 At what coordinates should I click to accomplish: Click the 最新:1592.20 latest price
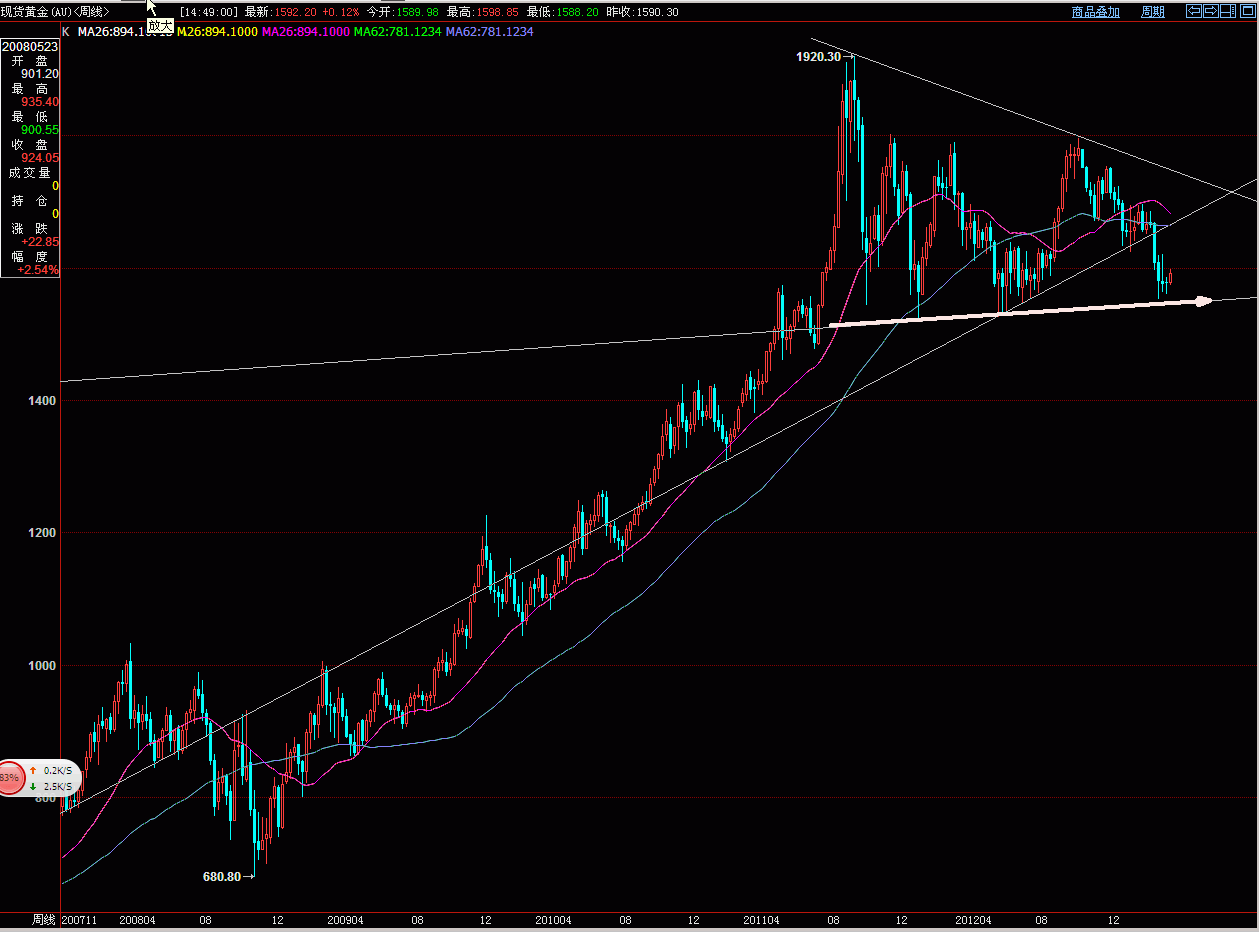click(281, 12)
